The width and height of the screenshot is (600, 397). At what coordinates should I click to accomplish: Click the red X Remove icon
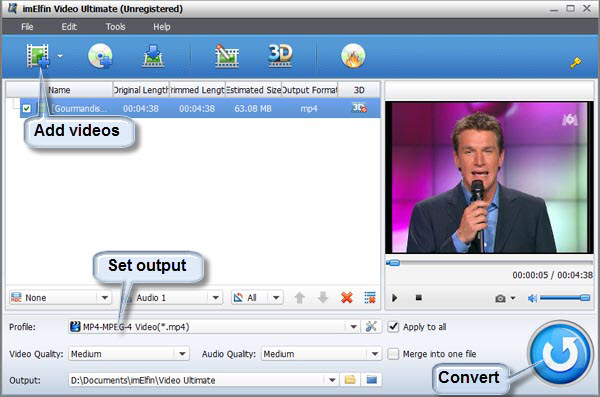coord(346,297)
